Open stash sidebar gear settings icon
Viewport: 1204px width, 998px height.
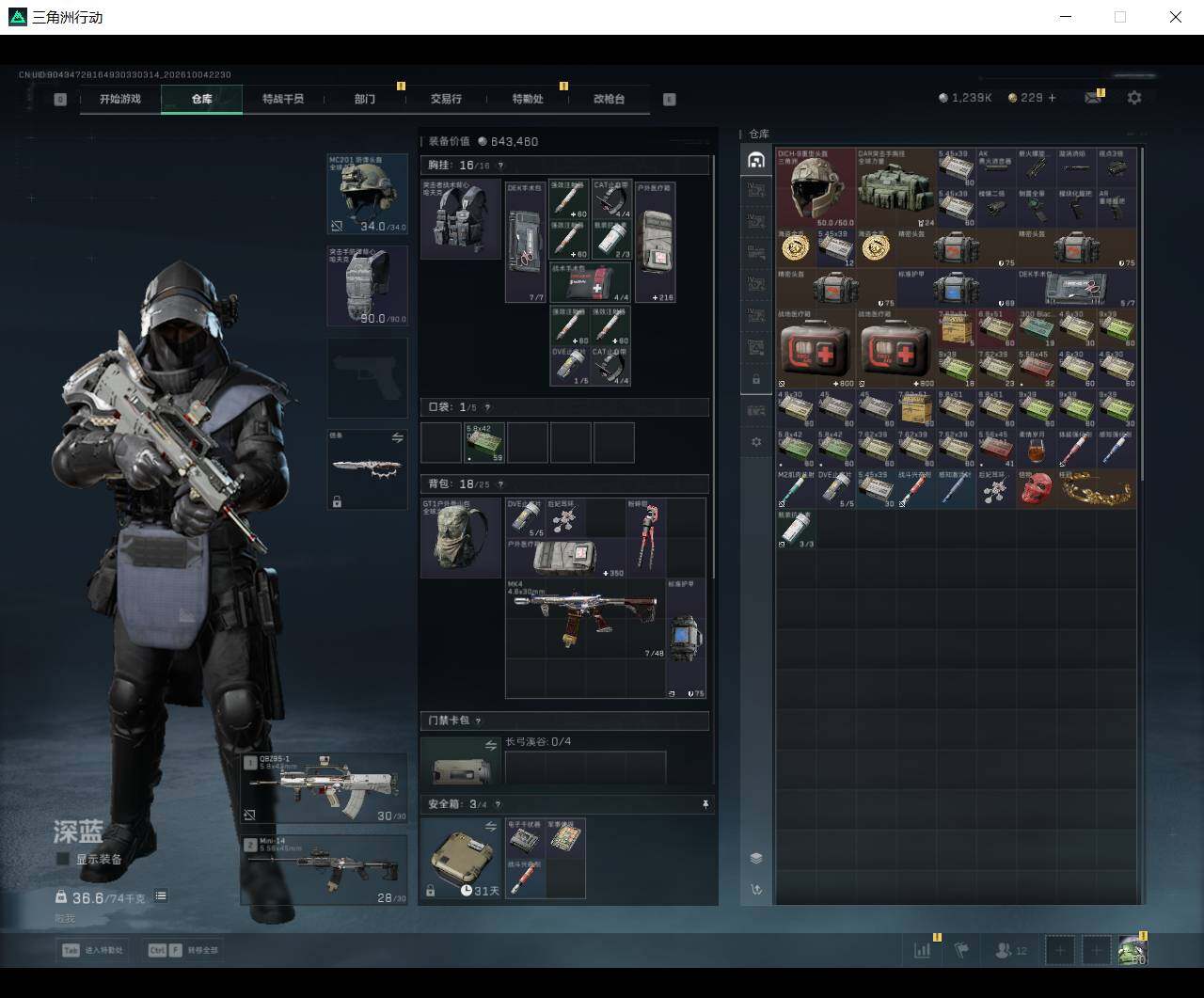coord(756,442)
